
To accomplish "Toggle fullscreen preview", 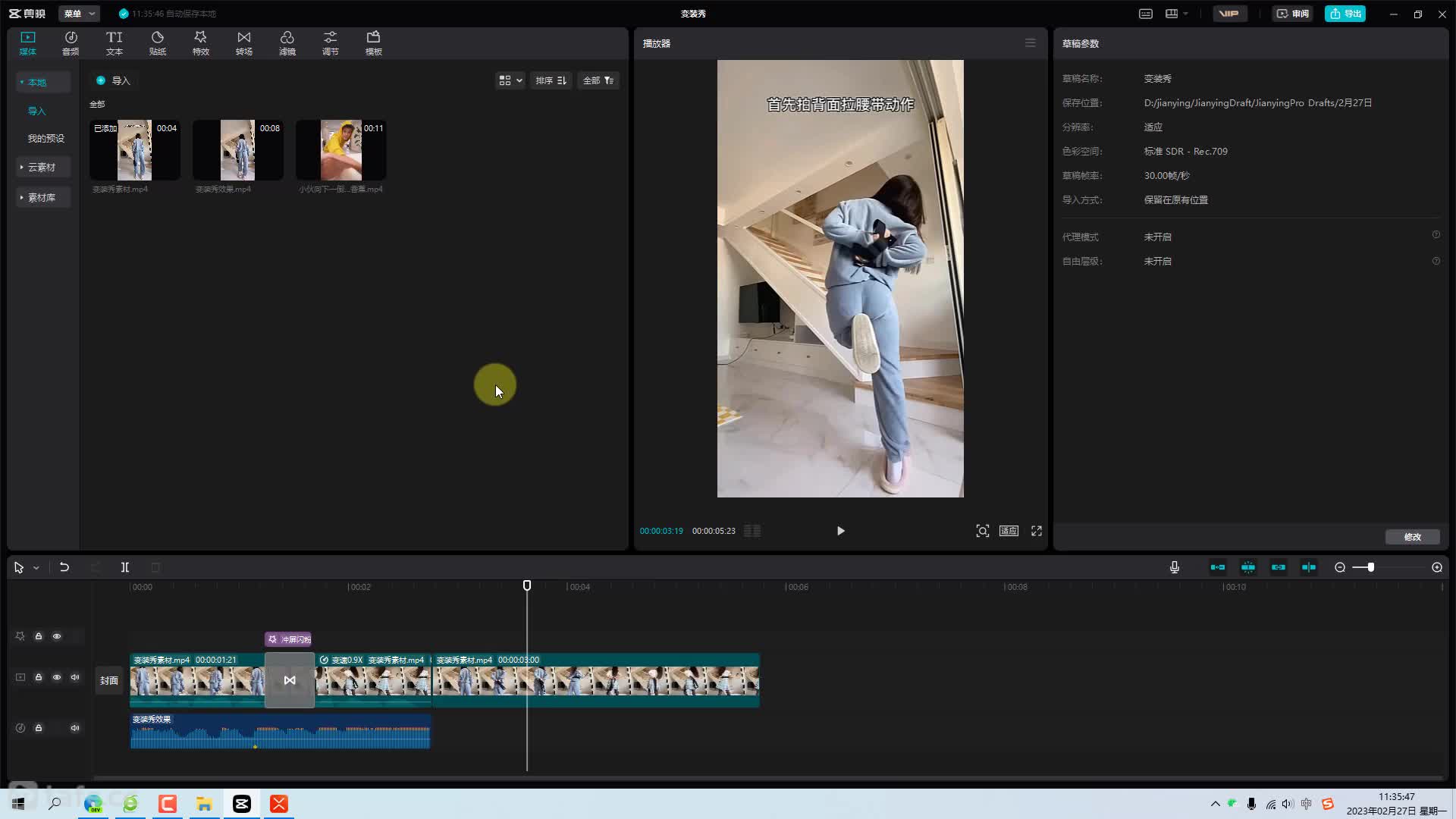I will coord(1037,531).
